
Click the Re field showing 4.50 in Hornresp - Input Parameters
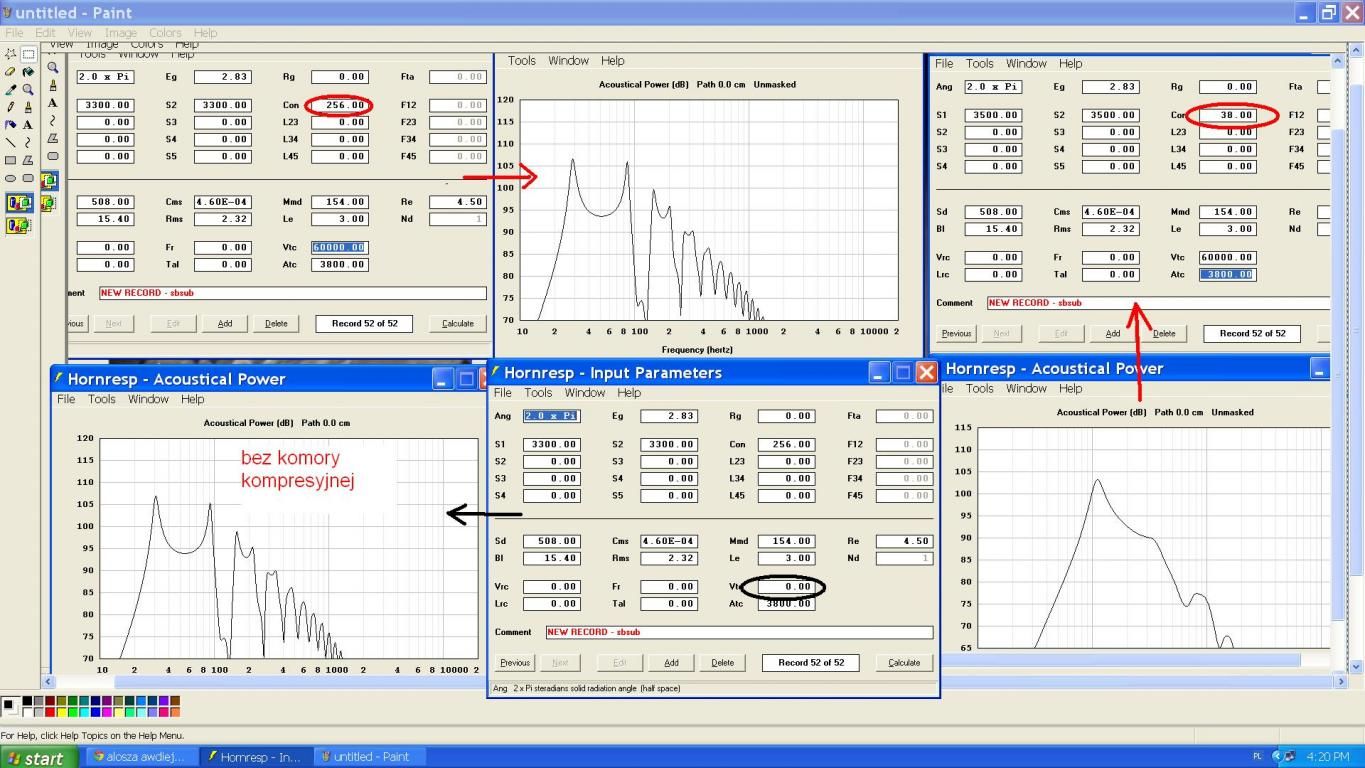tap(904, 541)
